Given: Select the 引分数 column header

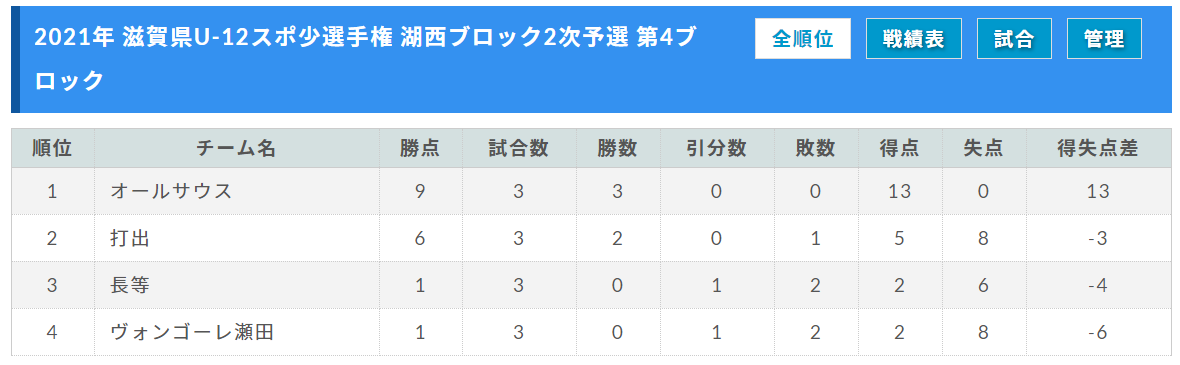Looking at the screenshot, I should click(x=716, y=148).
